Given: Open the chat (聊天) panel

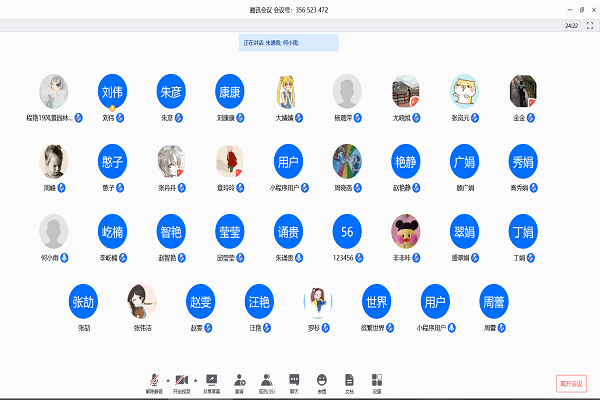Looking at the screenshot, I should [x=294, y=381].
